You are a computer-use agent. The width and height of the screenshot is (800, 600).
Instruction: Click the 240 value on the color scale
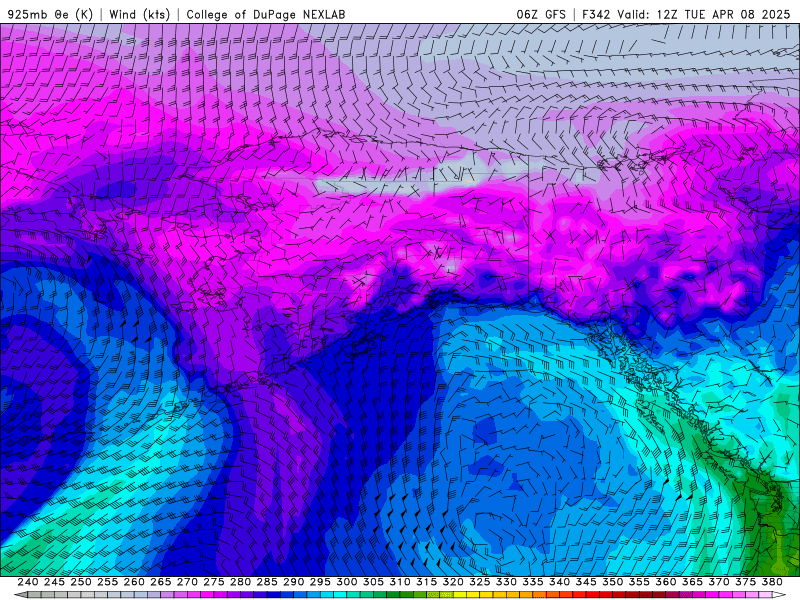pos(28,582)
